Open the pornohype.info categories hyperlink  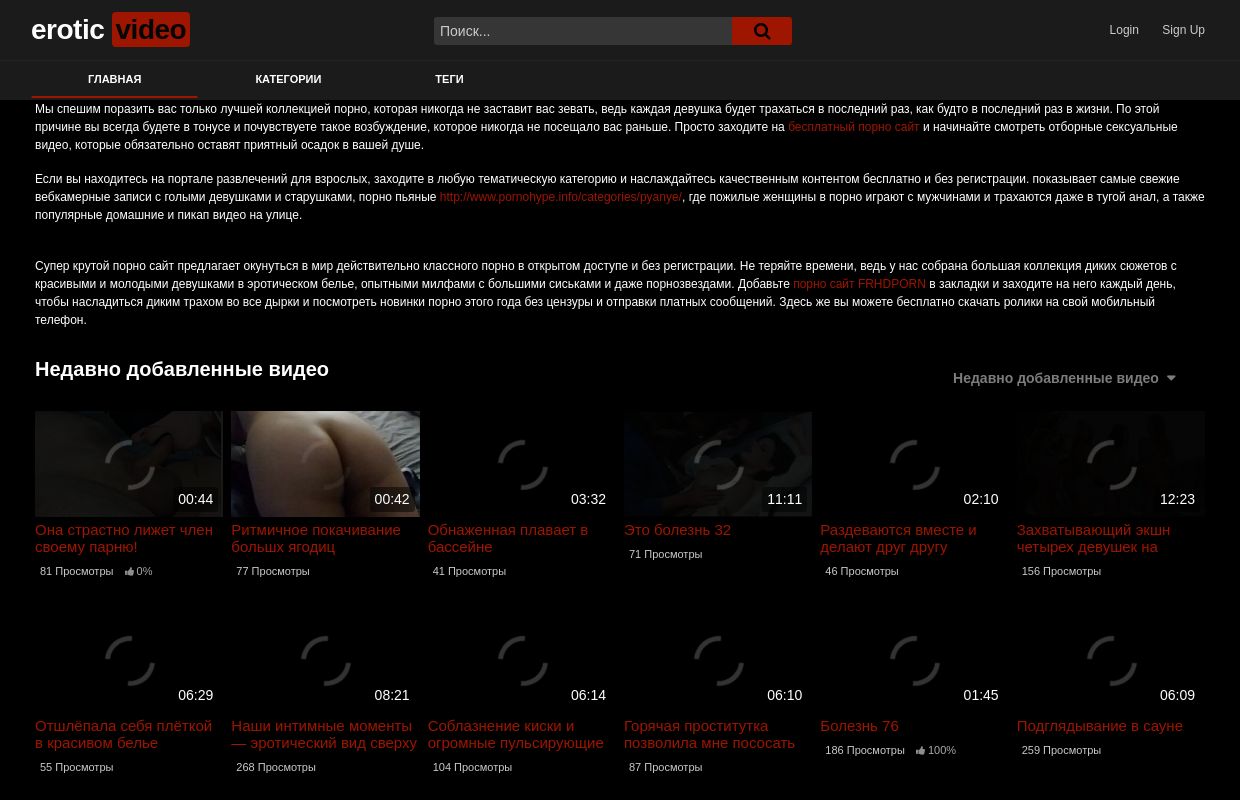click(x=560, y=197)
